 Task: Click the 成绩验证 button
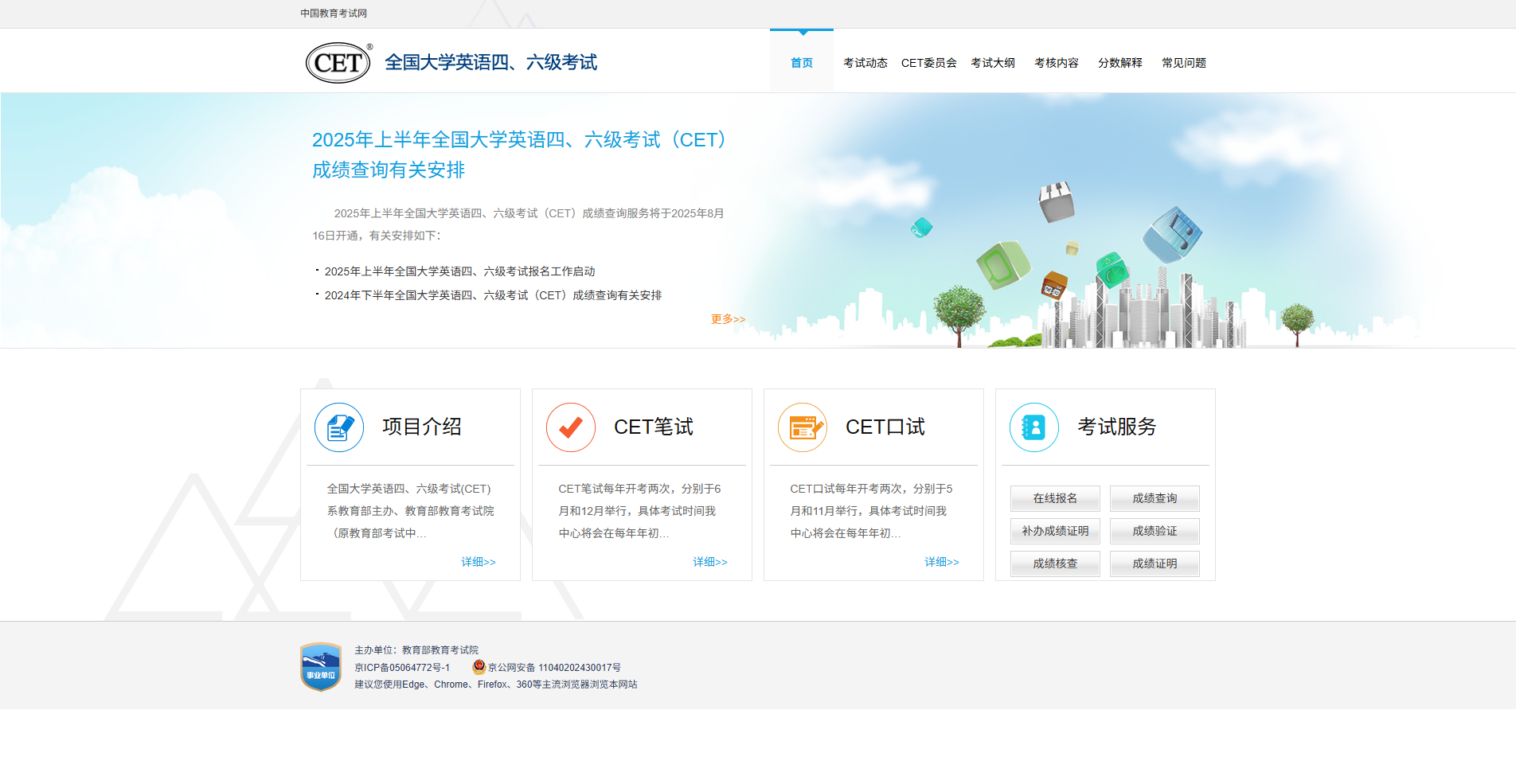(1155, 531)
